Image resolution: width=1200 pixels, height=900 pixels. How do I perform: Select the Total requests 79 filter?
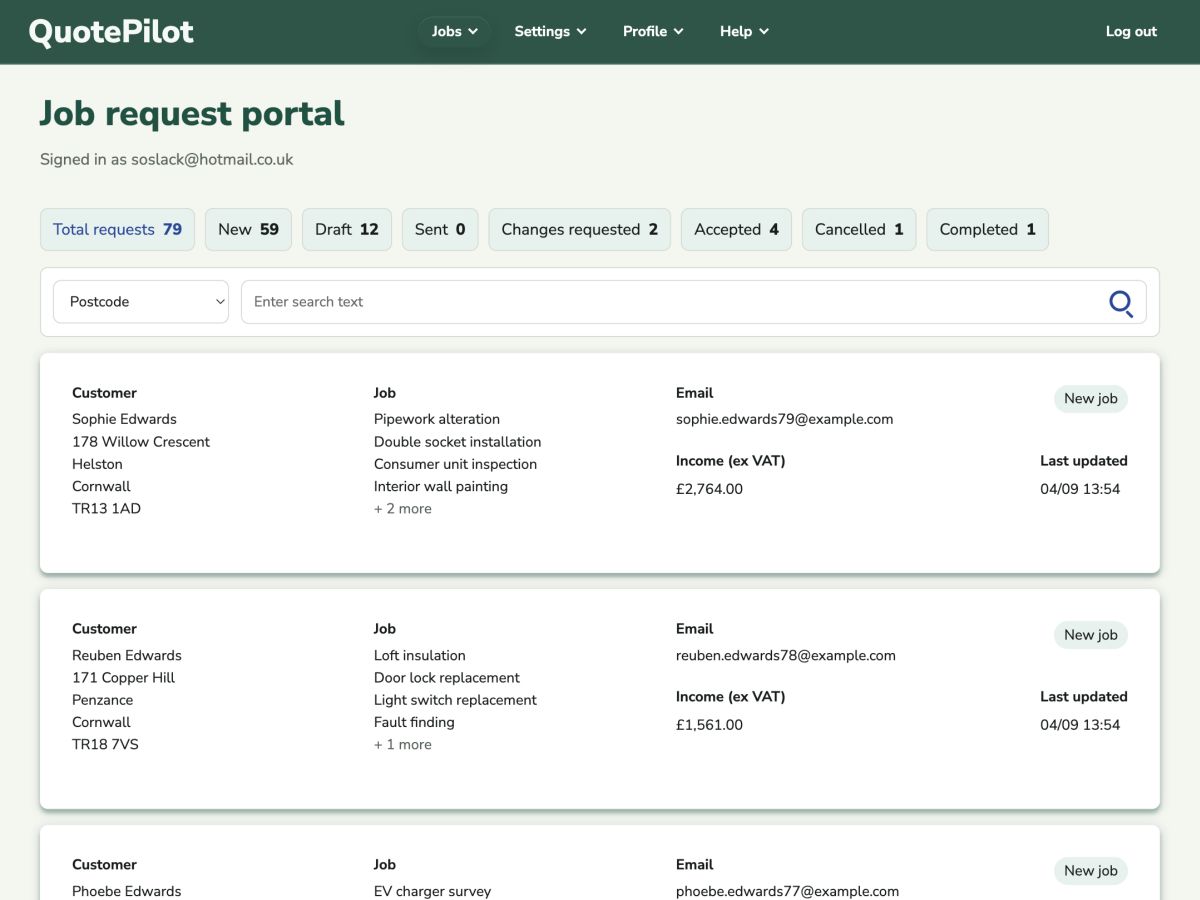point(117,229)
